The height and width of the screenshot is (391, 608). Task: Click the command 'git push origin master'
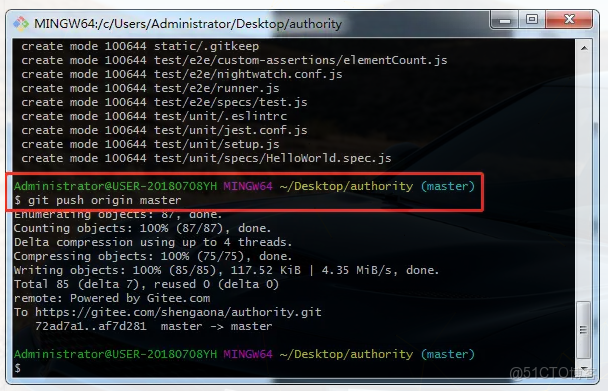[x=105, y=200]
